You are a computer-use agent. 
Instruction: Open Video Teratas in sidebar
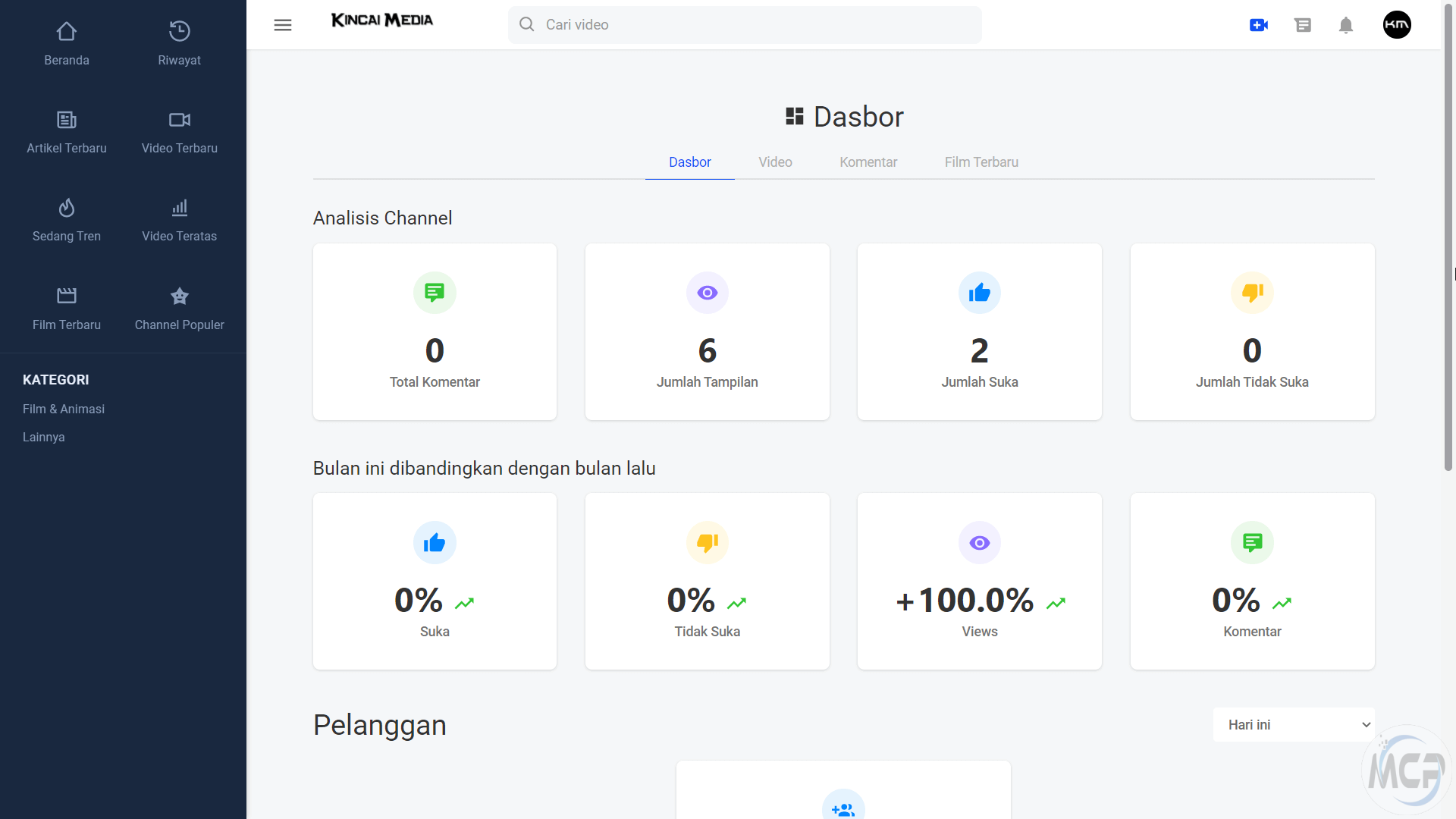[179, 220]
